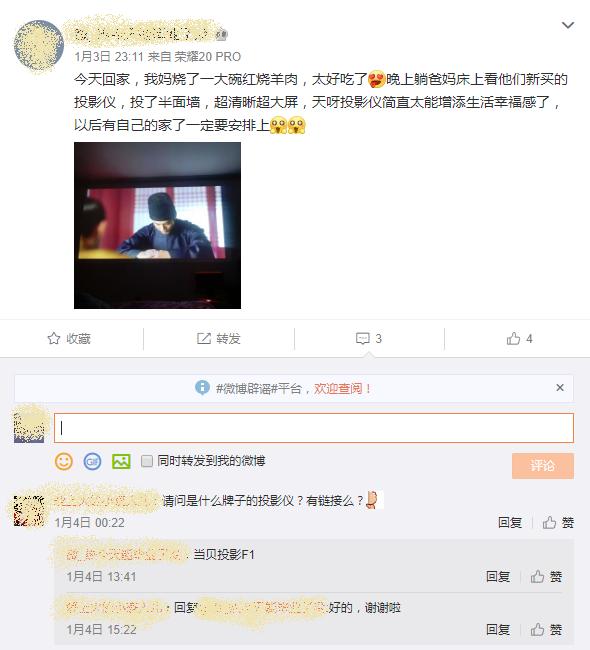Screen dimensions: 590x650
Task: Open the post options chevron menu
Action: click(x=568, y=25)
